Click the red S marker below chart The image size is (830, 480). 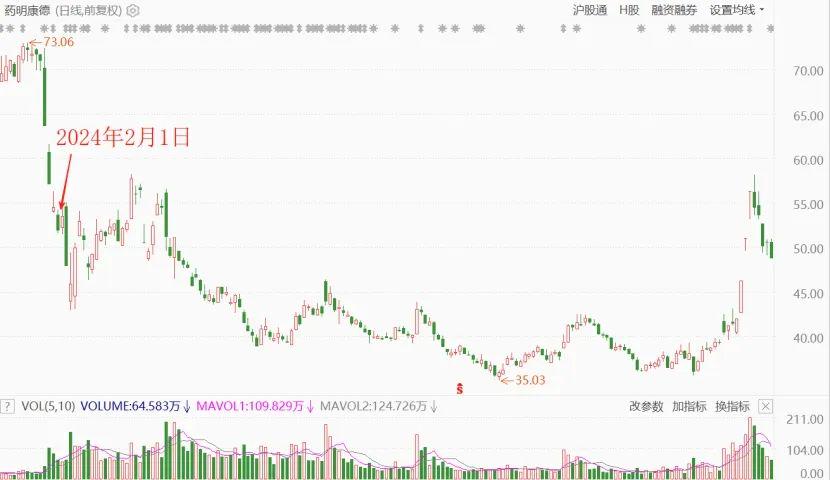click(x=459, y=388)
